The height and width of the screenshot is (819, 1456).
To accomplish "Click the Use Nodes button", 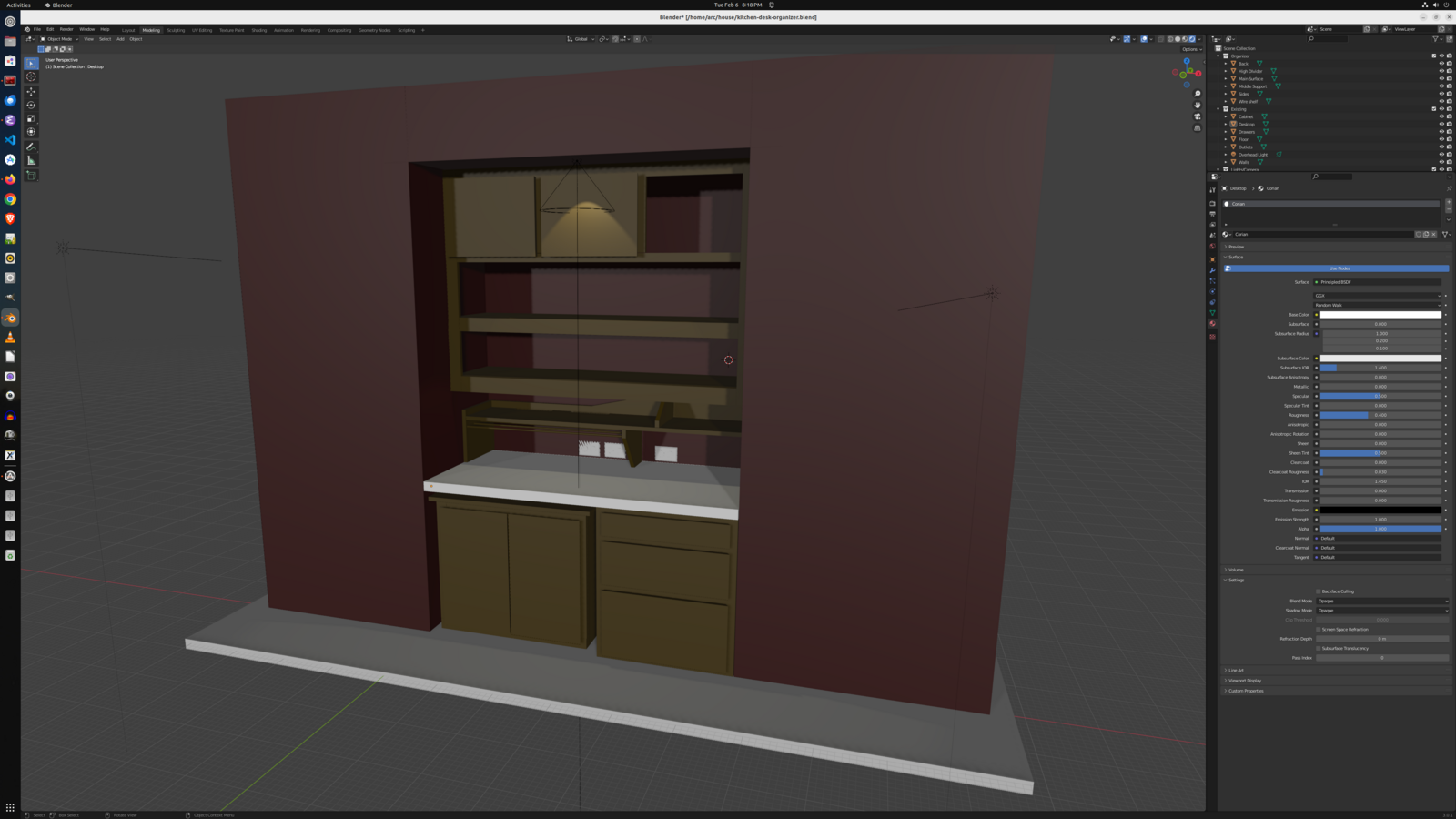I will click(1338, 268).
